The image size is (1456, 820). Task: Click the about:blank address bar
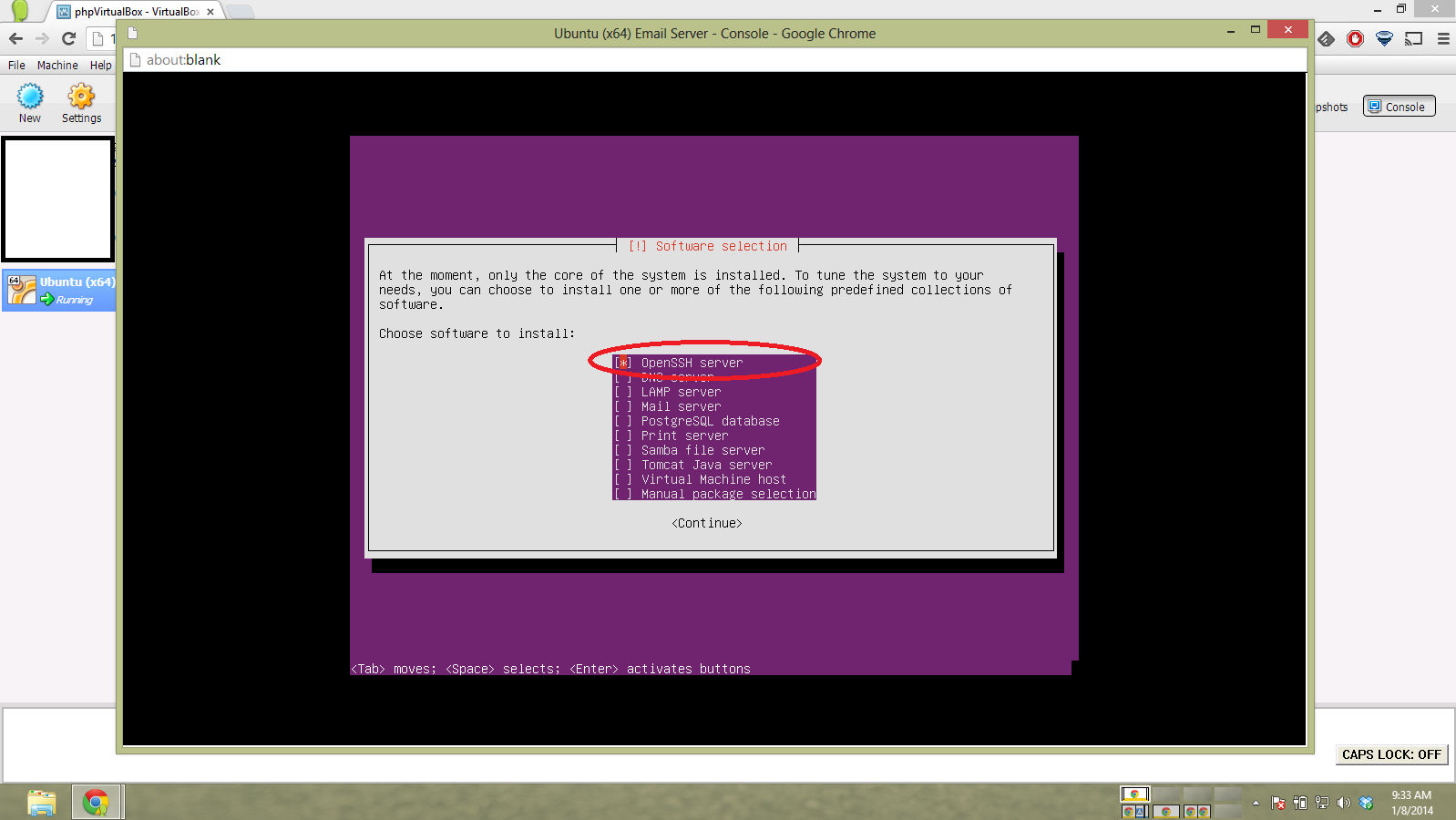point(716,60)
